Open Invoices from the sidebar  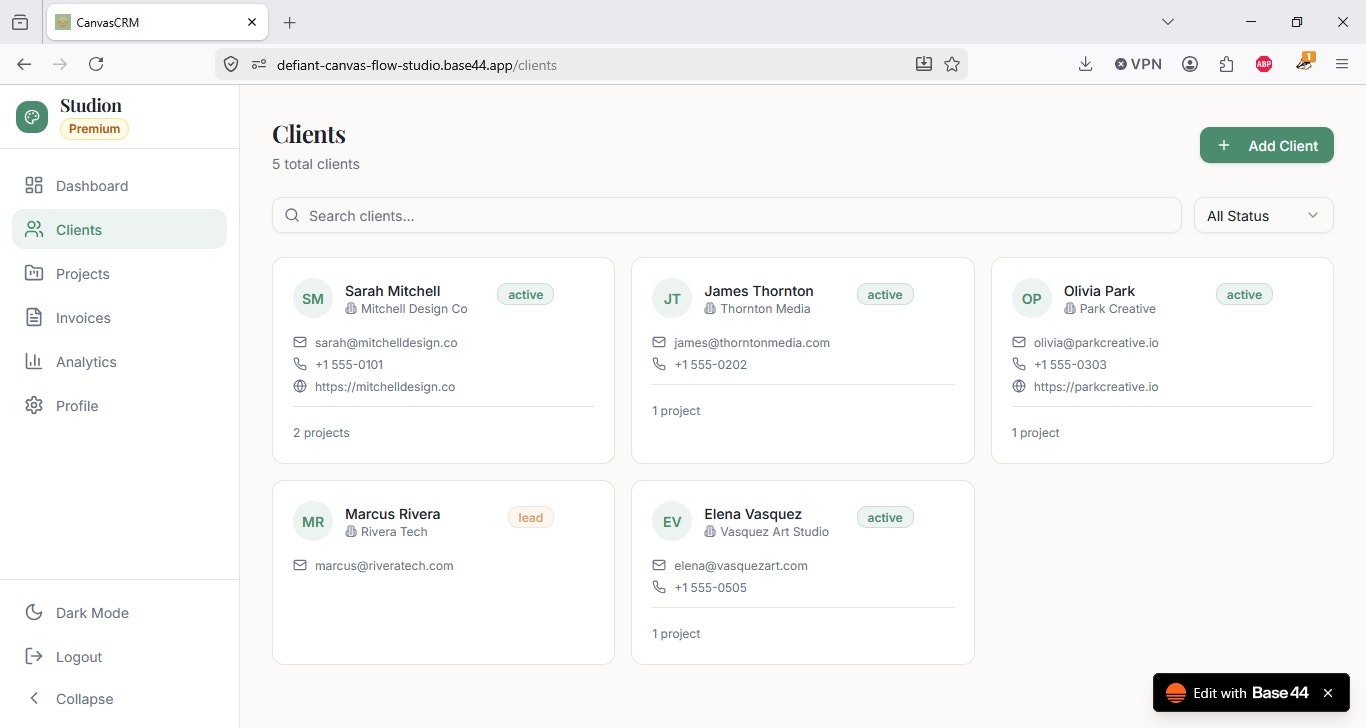point(119,318)
